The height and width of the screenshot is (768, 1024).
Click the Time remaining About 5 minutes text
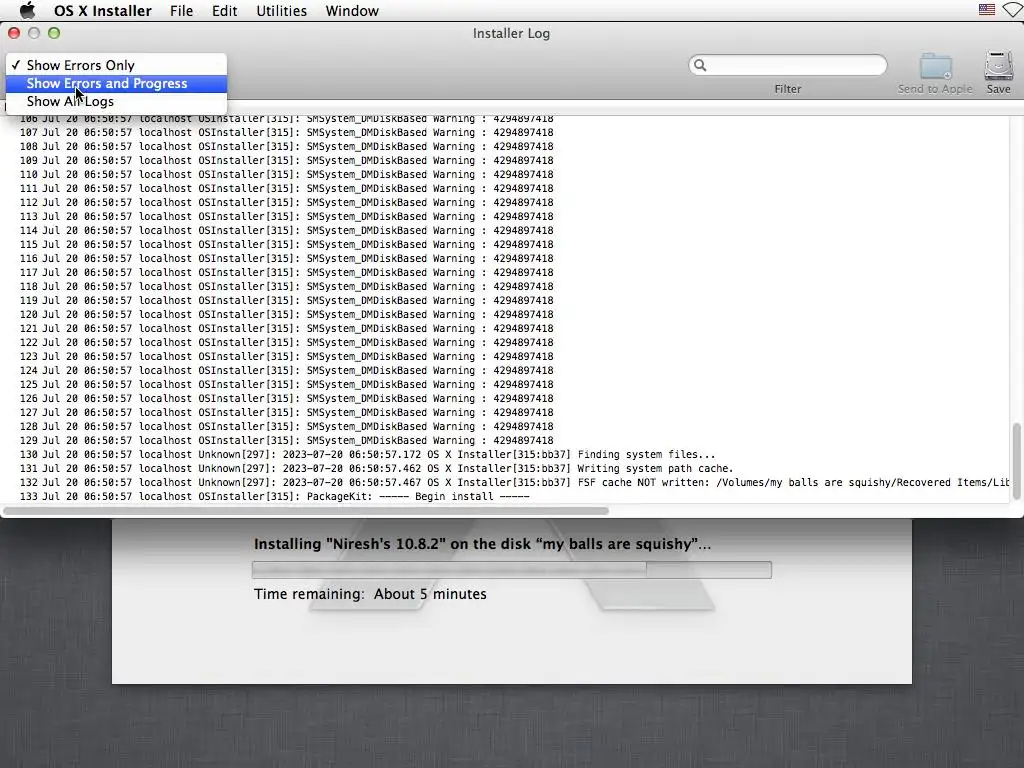370,594
